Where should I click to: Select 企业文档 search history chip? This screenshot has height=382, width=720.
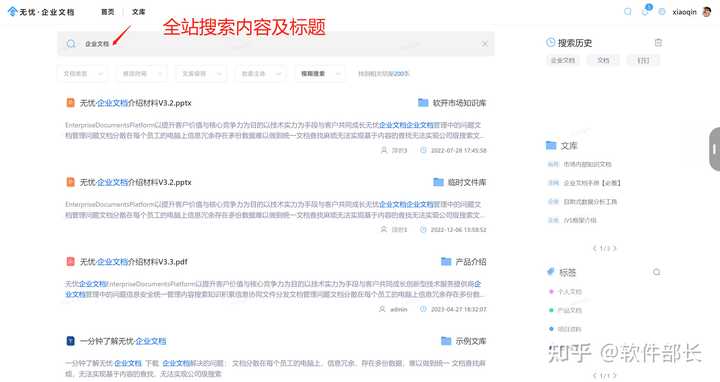coord(563,60)
